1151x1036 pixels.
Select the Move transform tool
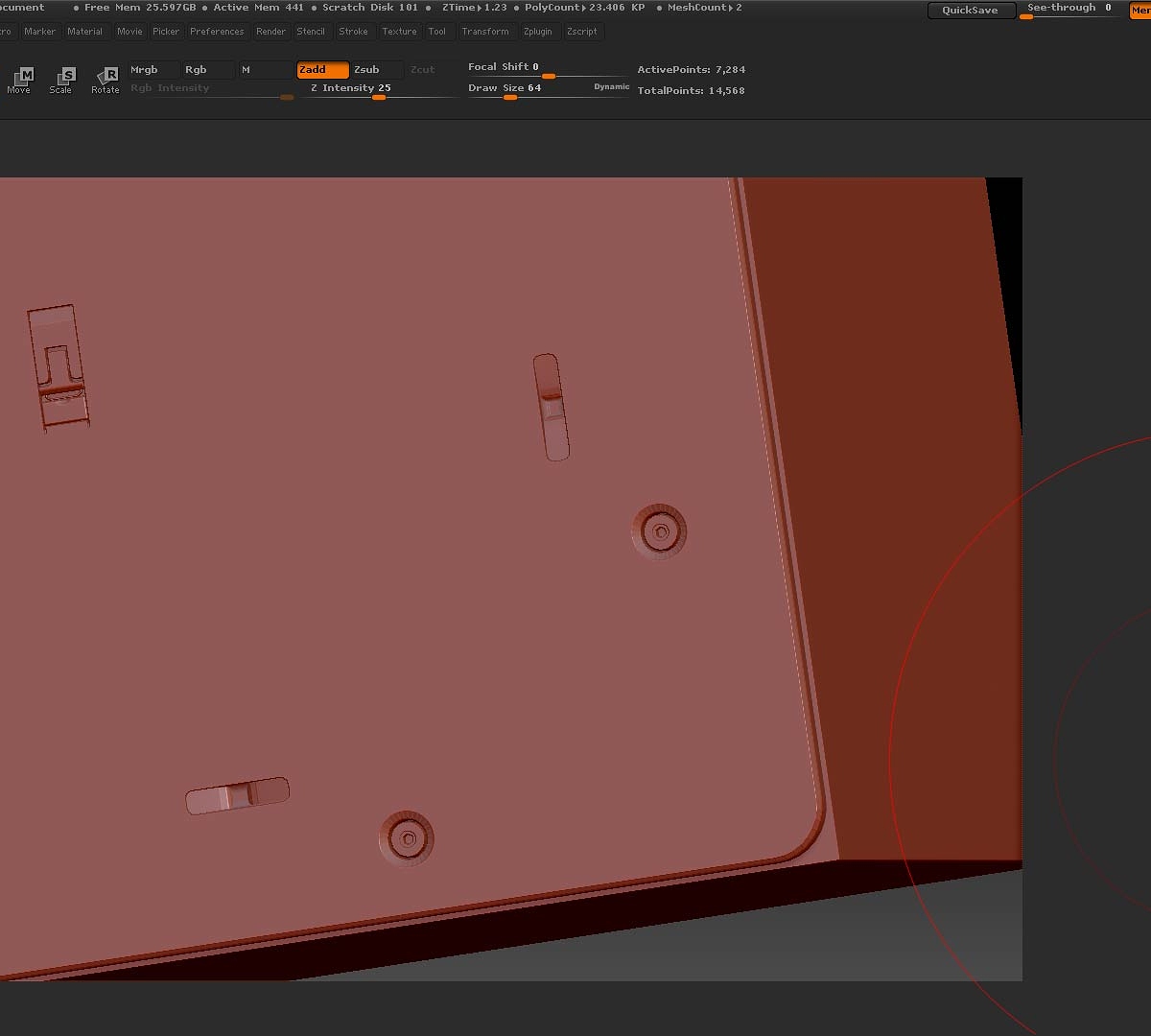(x=19, y=80)
